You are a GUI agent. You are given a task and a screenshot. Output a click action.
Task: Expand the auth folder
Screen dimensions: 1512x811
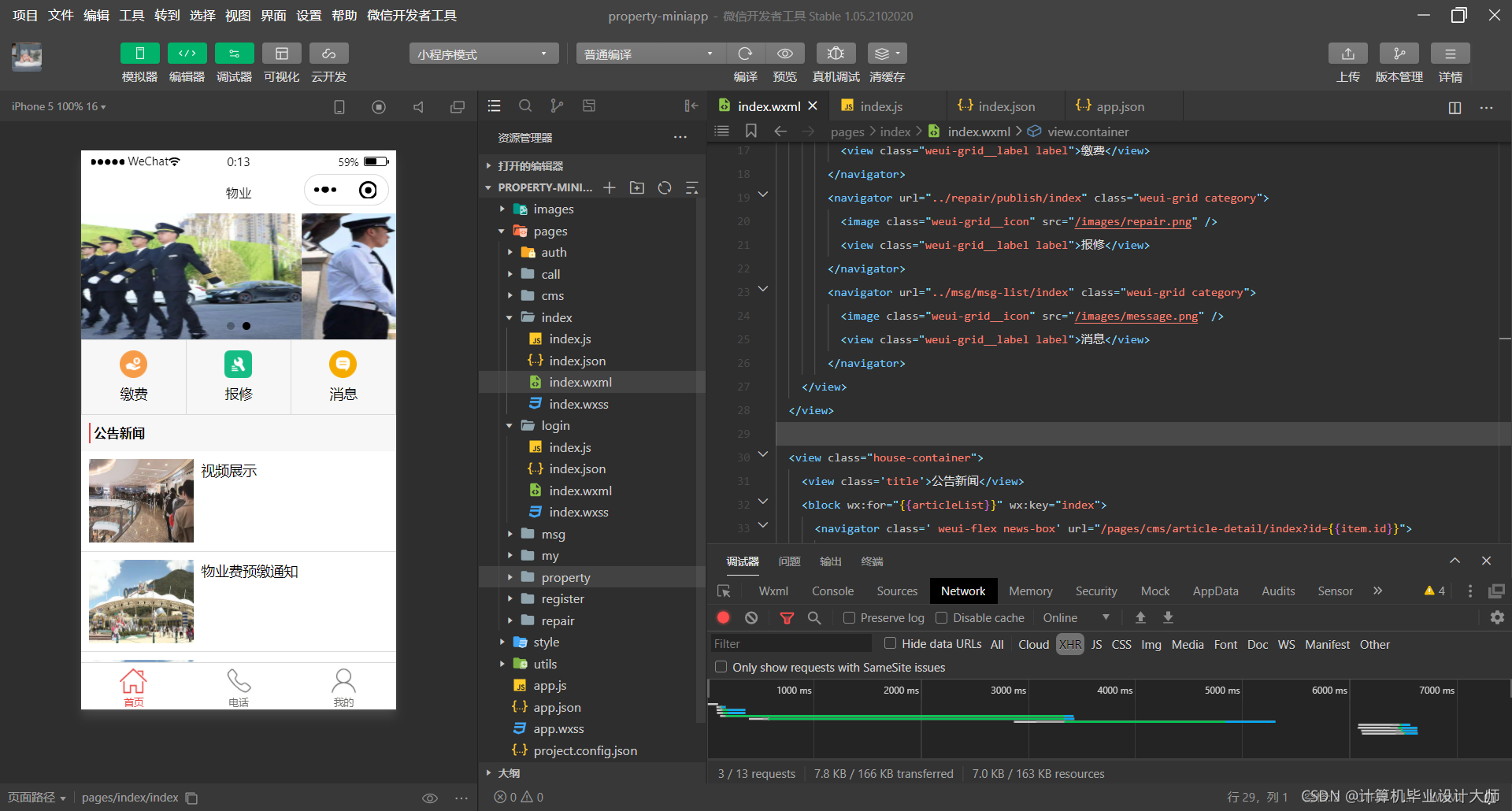click(x=510, y=253)
